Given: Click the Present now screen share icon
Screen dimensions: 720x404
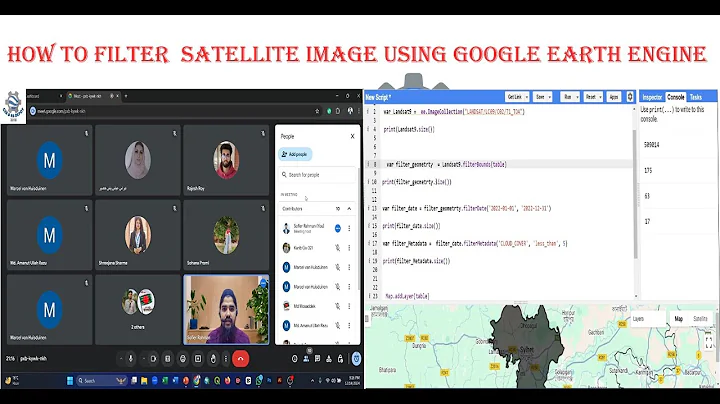Looking at the screenshot, I should (198, 359).
